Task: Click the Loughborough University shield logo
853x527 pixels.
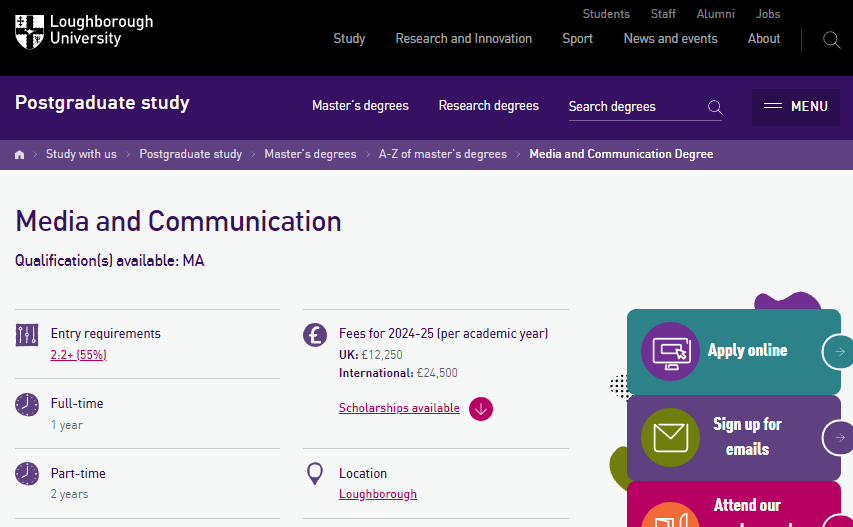Action: coord(29,32)
